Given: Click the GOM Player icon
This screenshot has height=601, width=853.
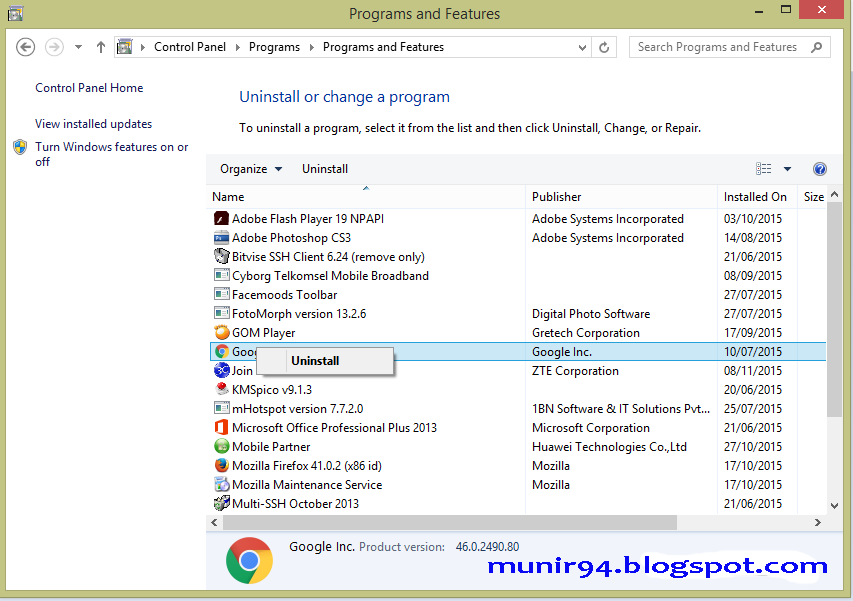Looking at the screenshot, I should click(221, 332).
